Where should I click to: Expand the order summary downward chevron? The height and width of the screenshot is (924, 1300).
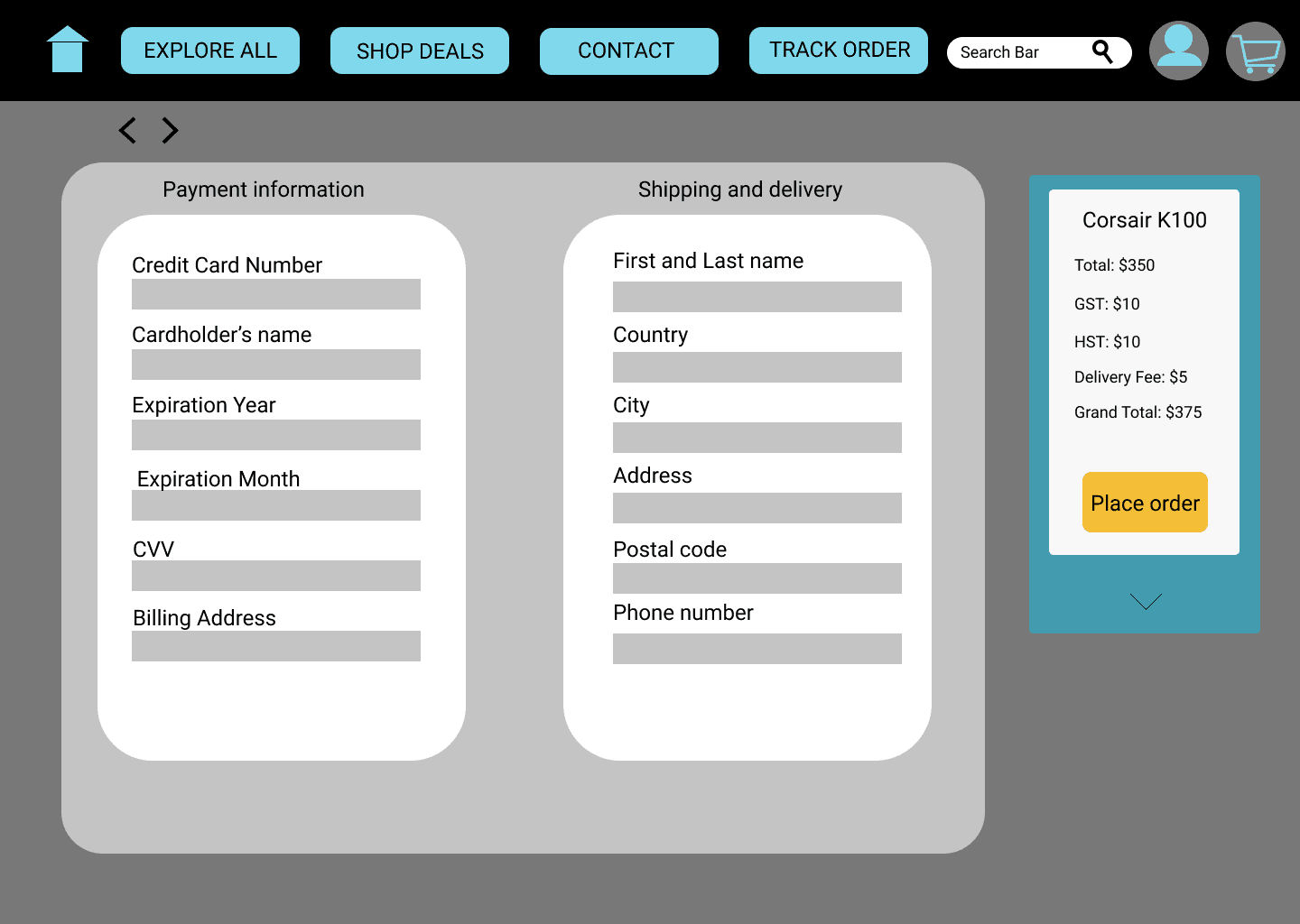pos(1145,601)
